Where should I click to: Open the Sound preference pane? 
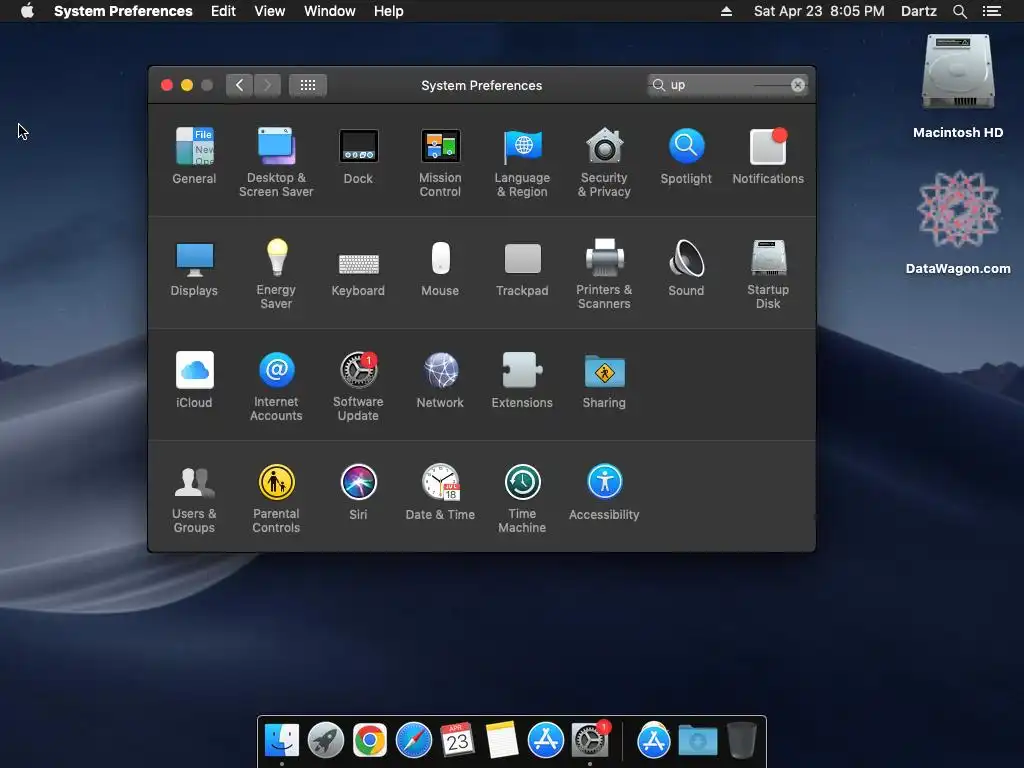click(686, 268)
